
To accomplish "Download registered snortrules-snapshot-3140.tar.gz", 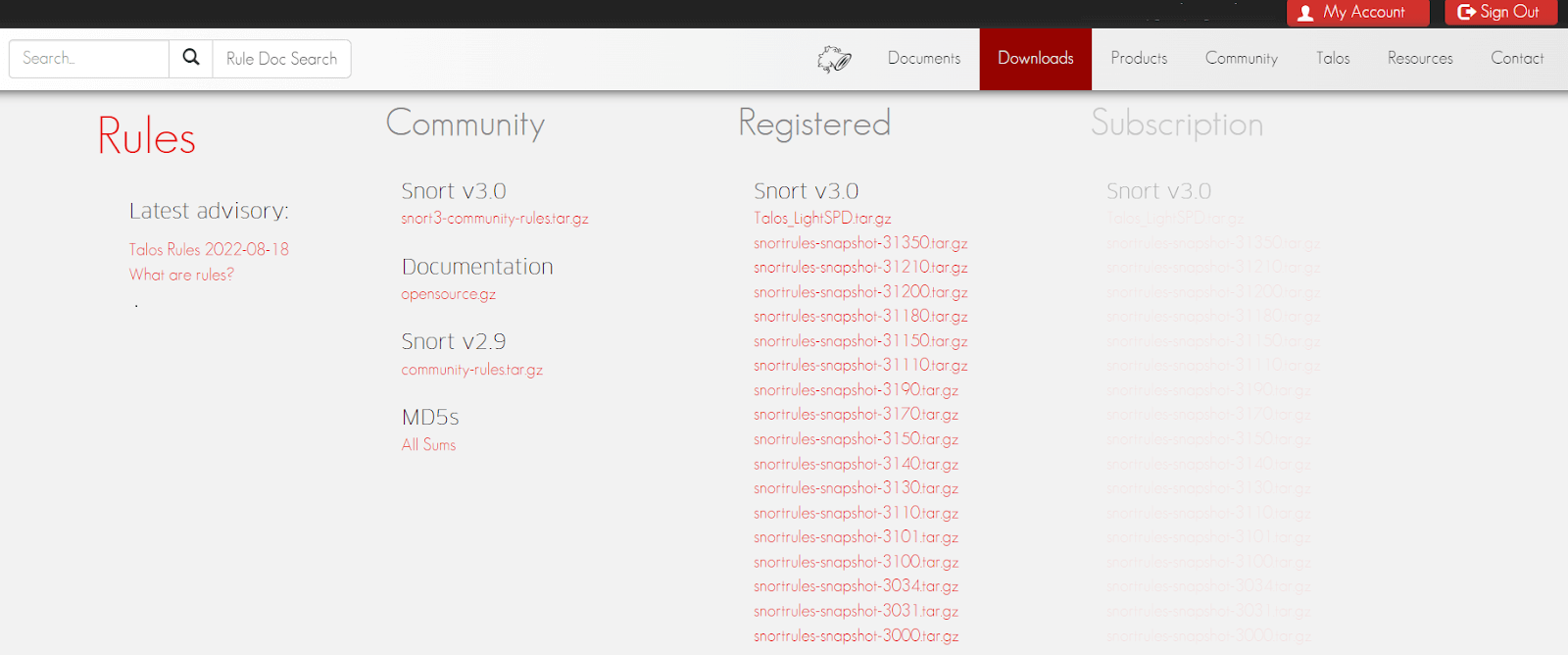I will [x=857, y=464].
